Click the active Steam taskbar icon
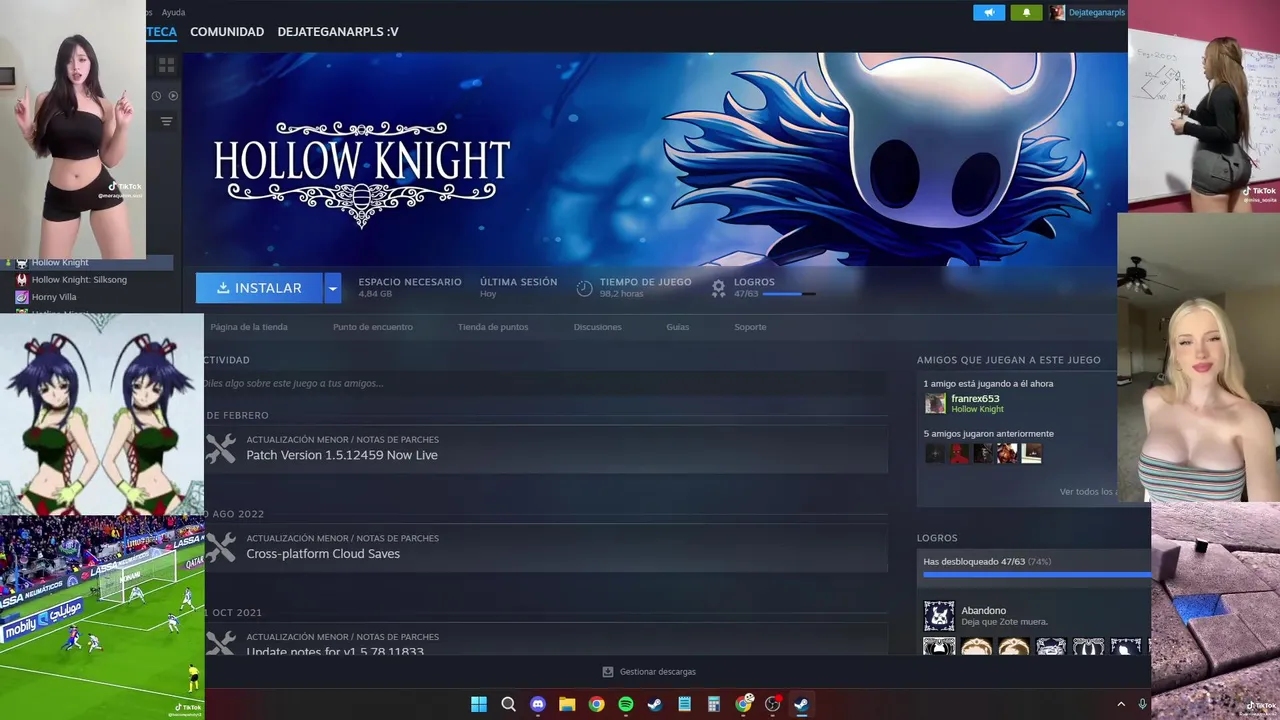Image resolution: width=1280 pixels, height=720 pixels. click(801, 704)
